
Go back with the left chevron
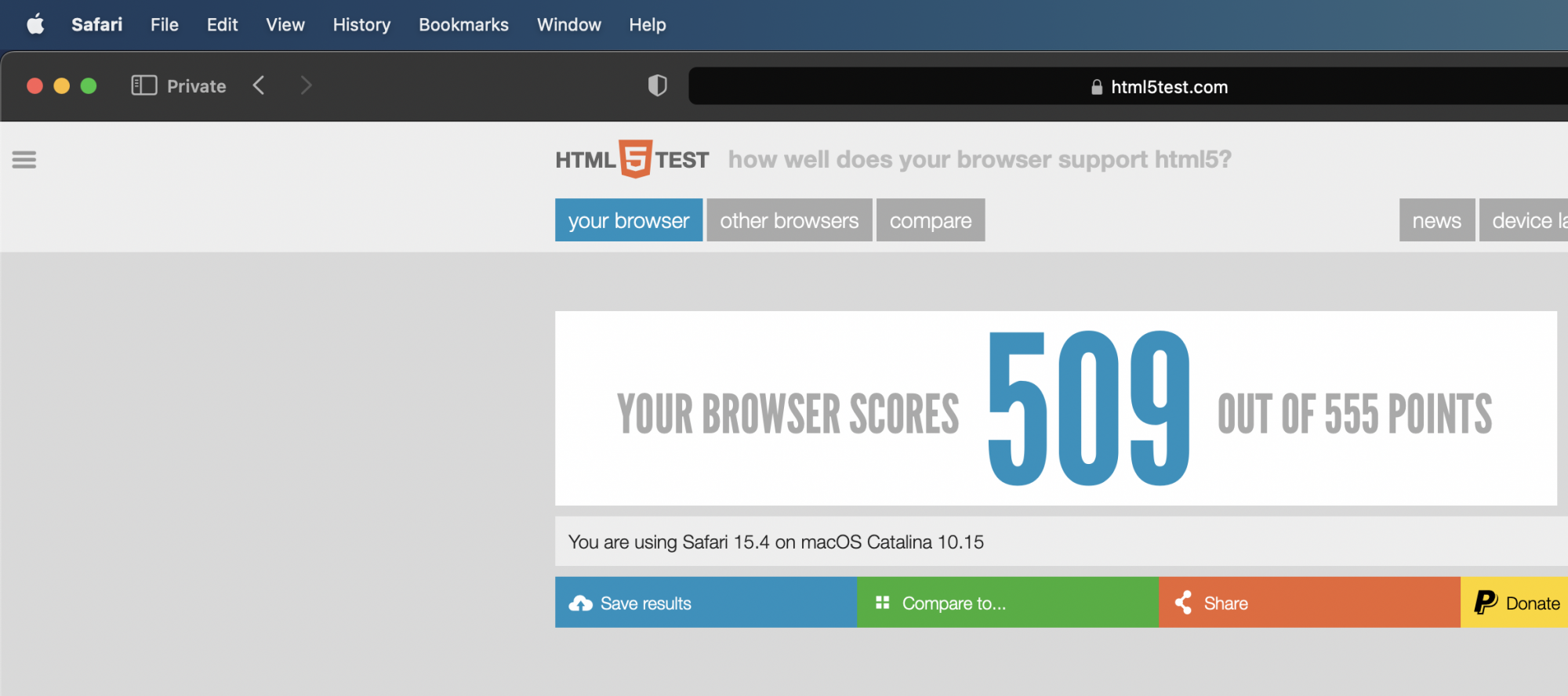pos(259,85)
